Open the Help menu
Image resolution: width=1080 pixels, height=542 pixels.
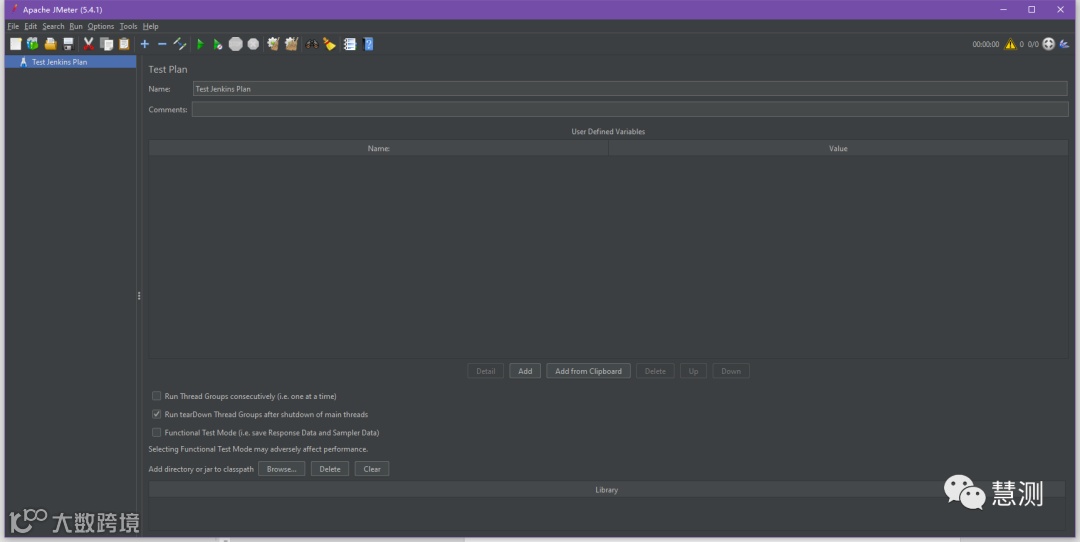tap(150, 26)
